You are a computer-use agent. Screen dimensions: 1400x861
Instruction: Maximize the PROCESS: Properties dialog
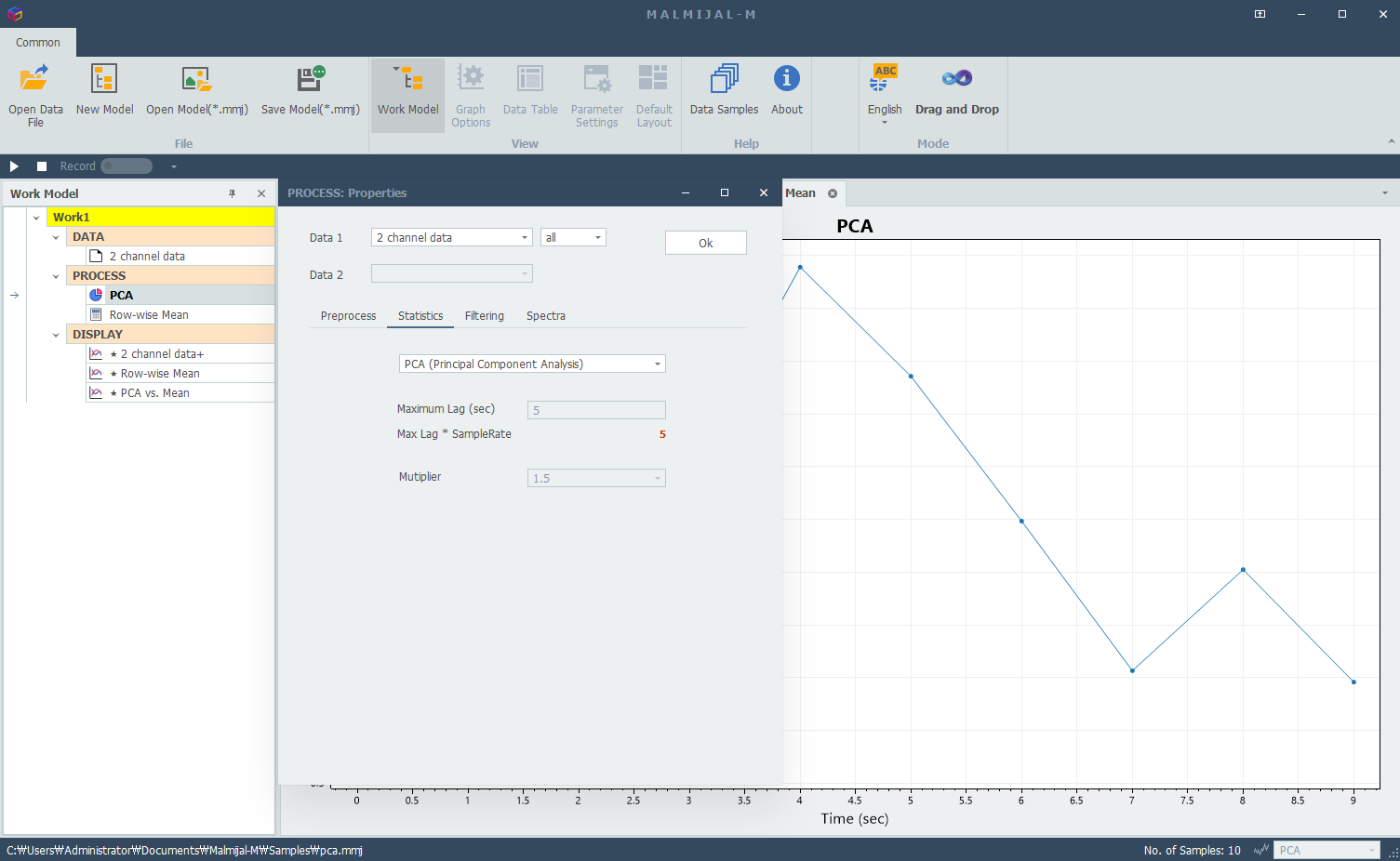[x=725, y=193]
